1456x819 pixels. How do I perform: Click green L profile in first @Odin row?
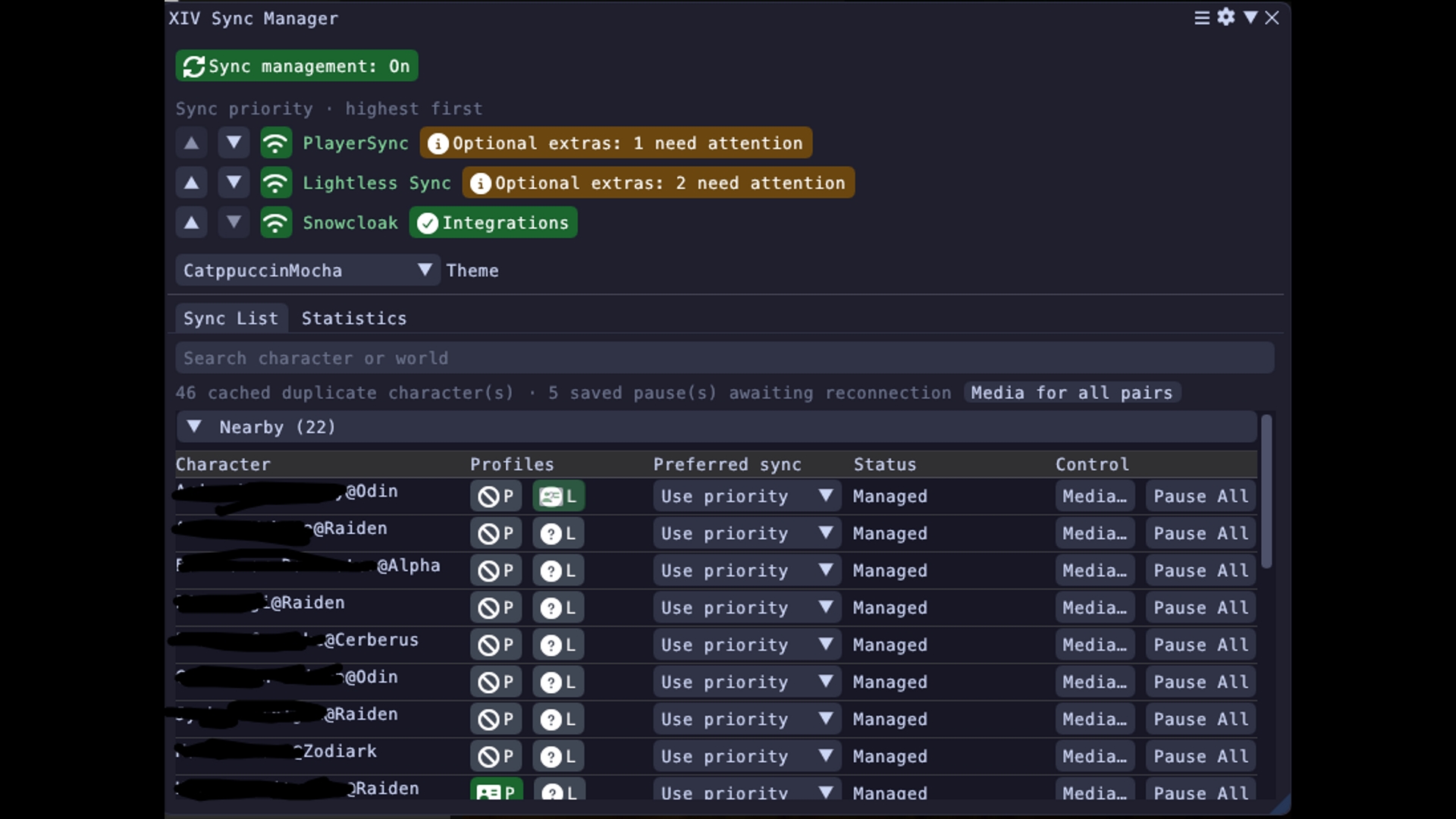pos(558,496)
